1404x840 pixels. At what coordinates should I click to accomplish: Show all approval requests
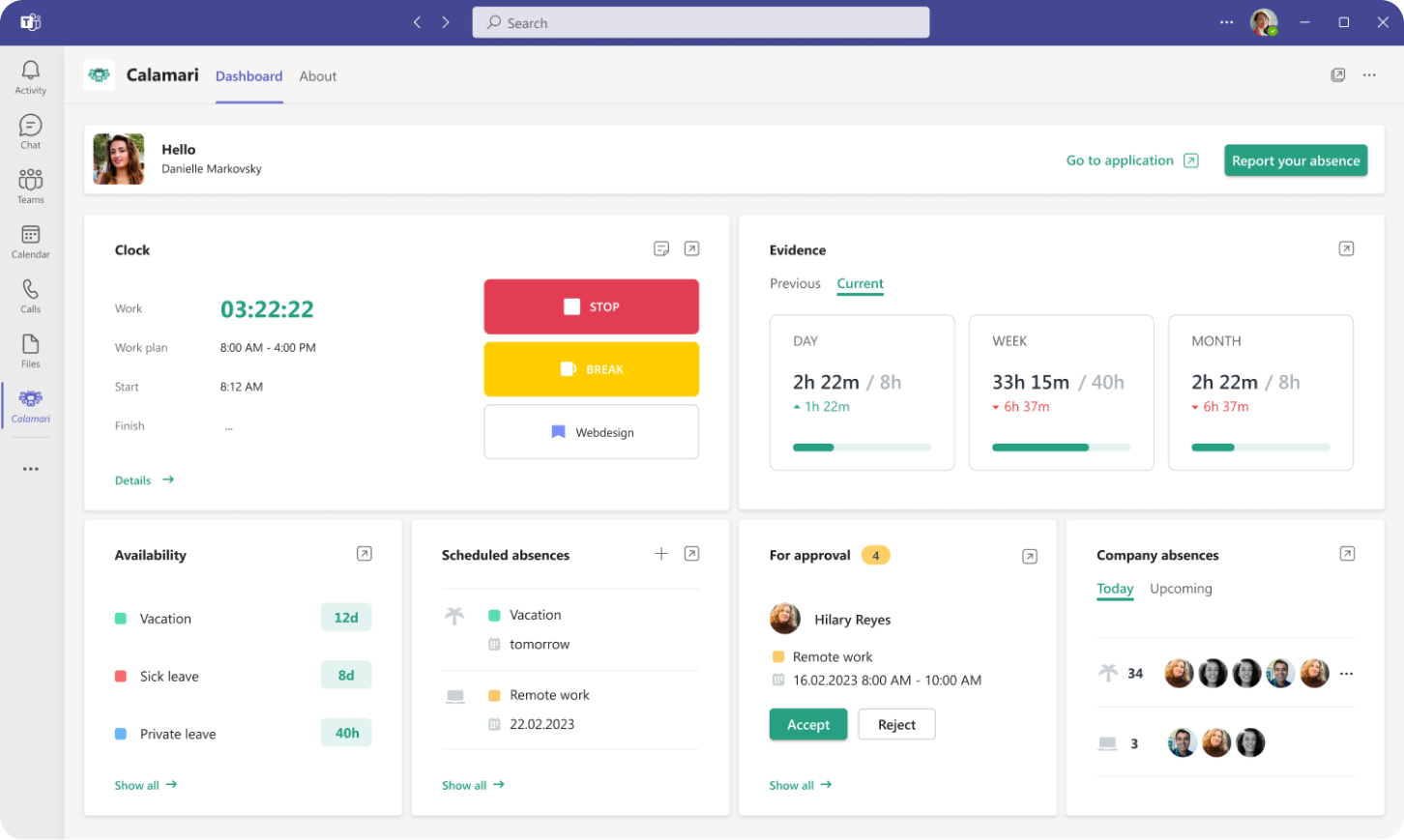click(801, 785)
